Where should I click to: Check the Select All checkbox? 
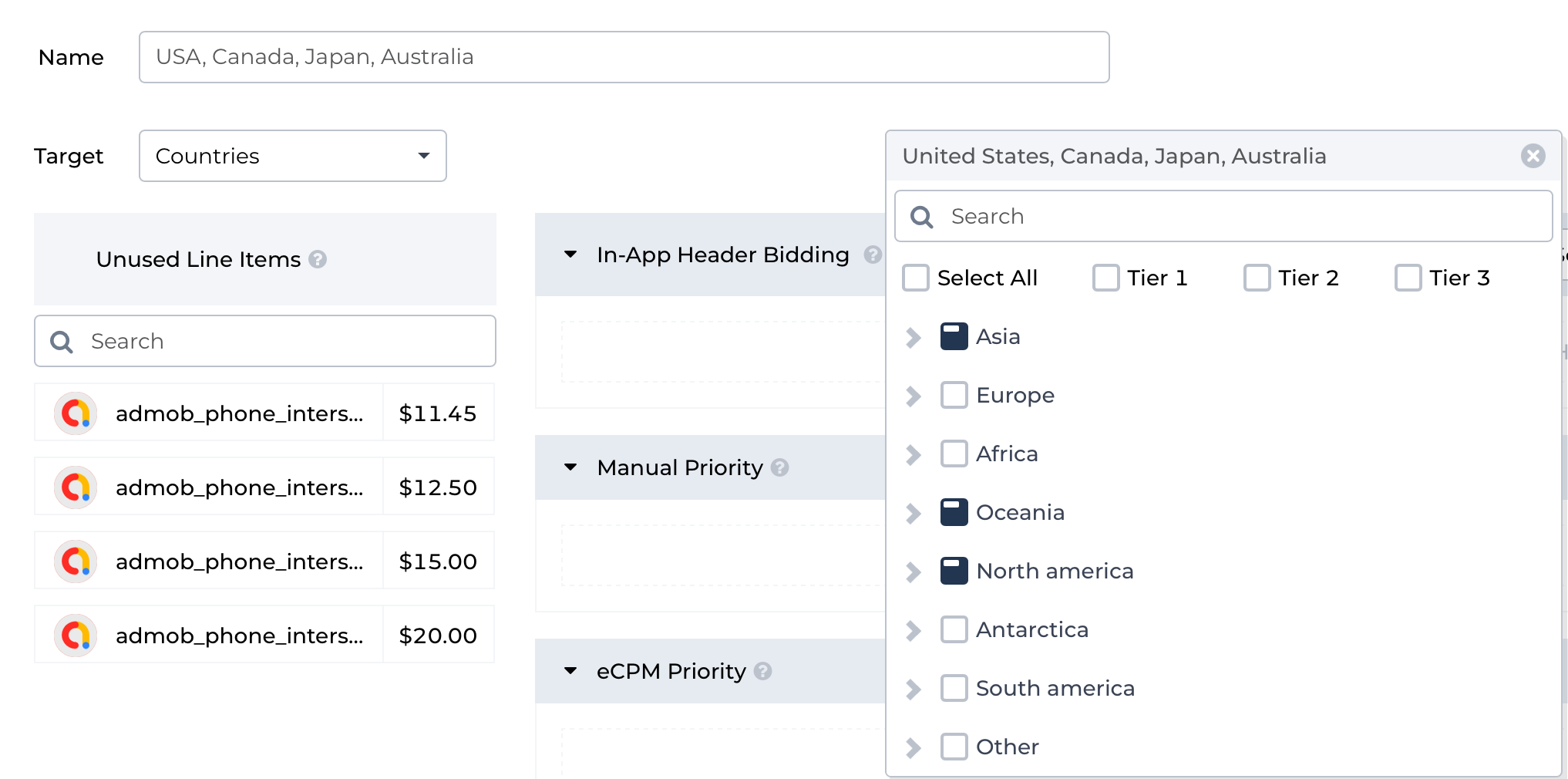point(916,278)
